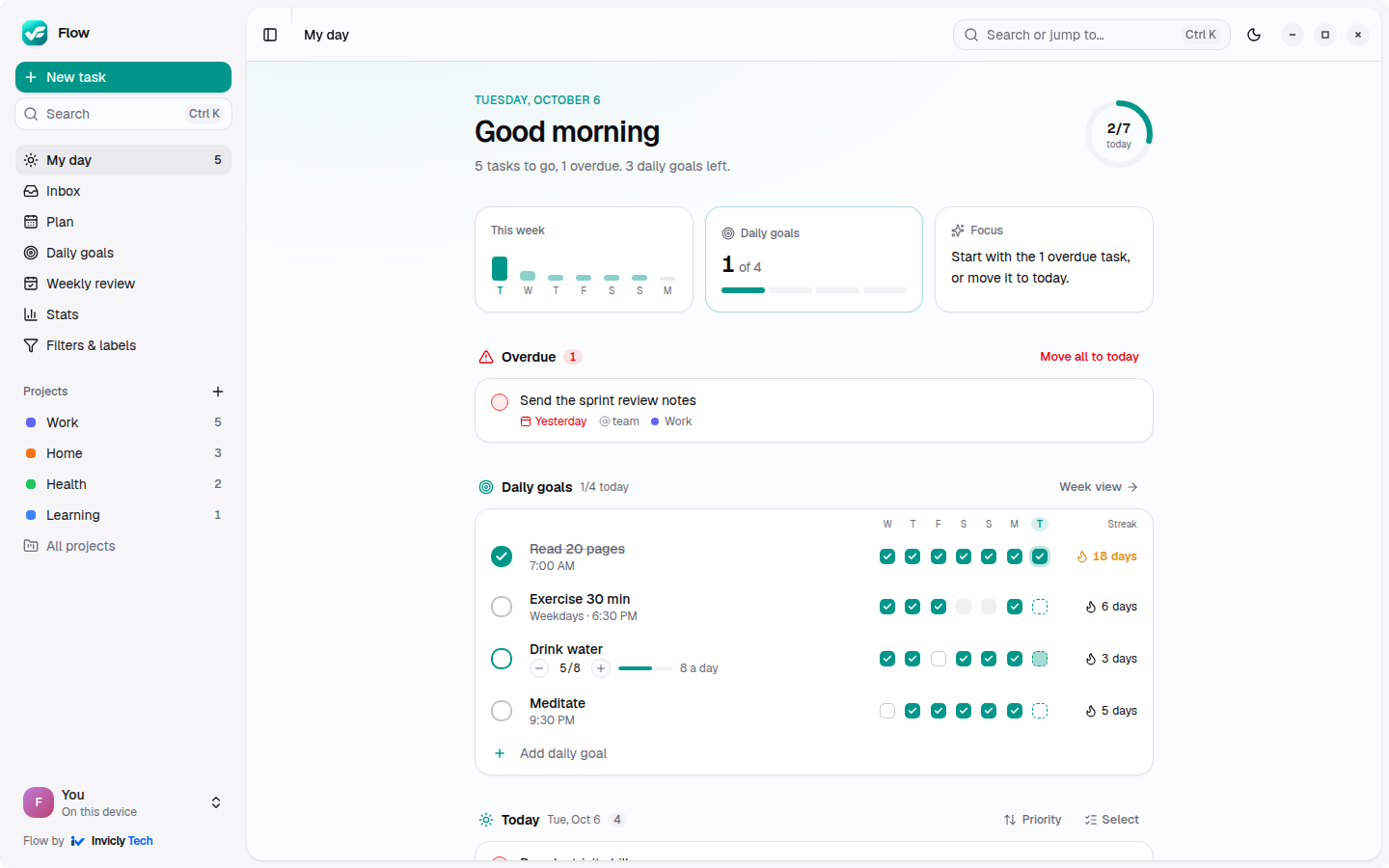This screenshot has width=1389, height=868.
Task: Open the Work project
Action: point(123,422)
